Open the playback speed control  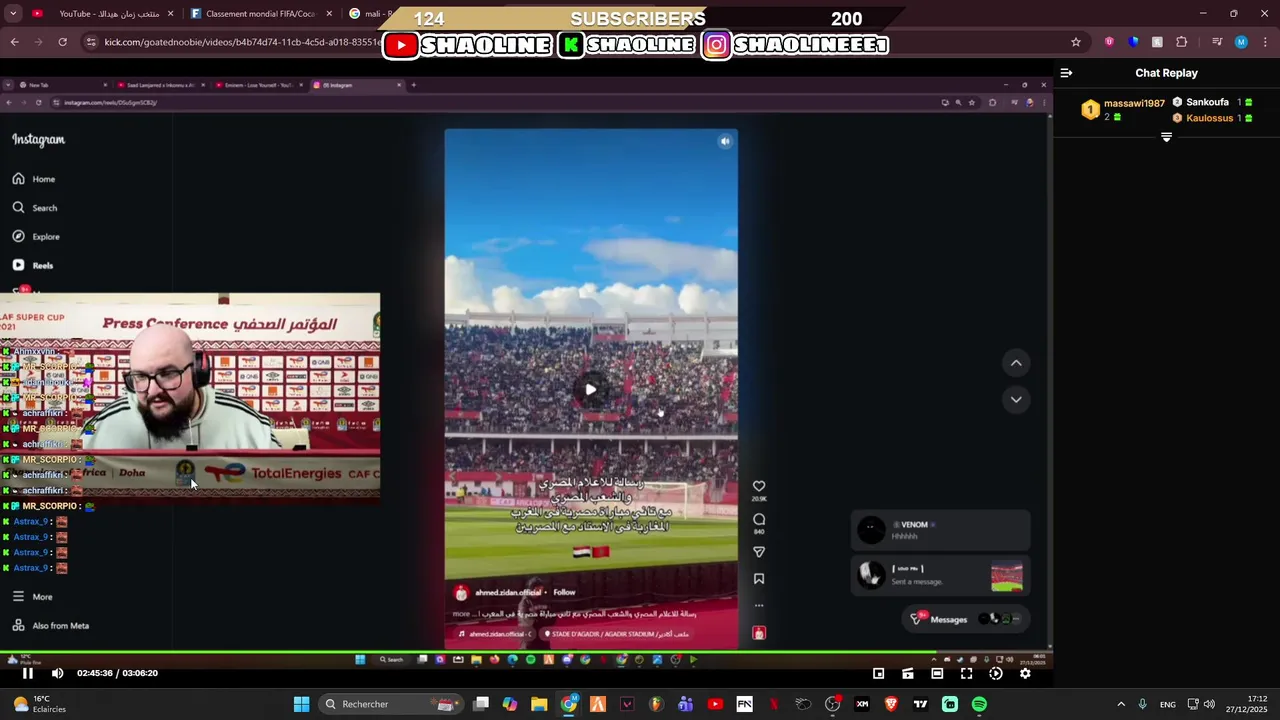click(x=996, y=673)
